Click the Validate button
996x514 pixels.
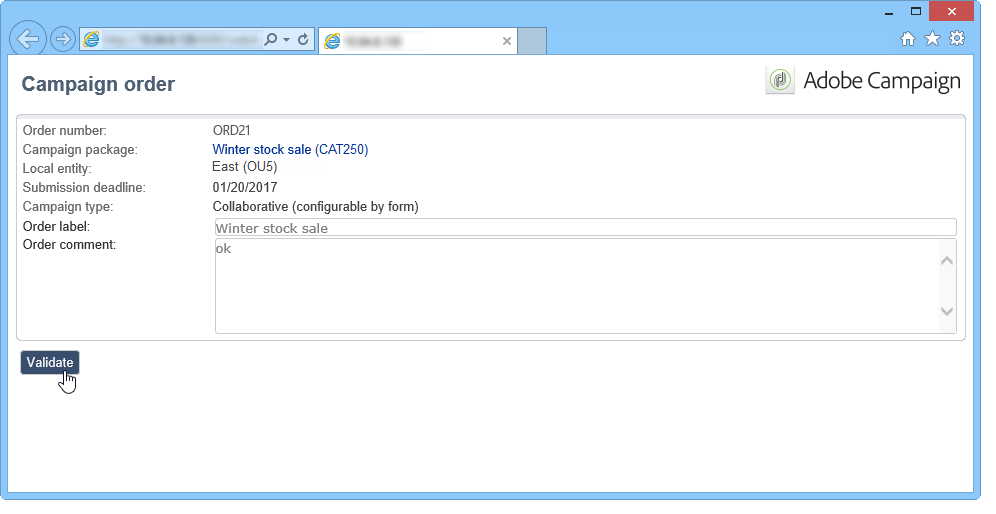click(x=50, y=362)
